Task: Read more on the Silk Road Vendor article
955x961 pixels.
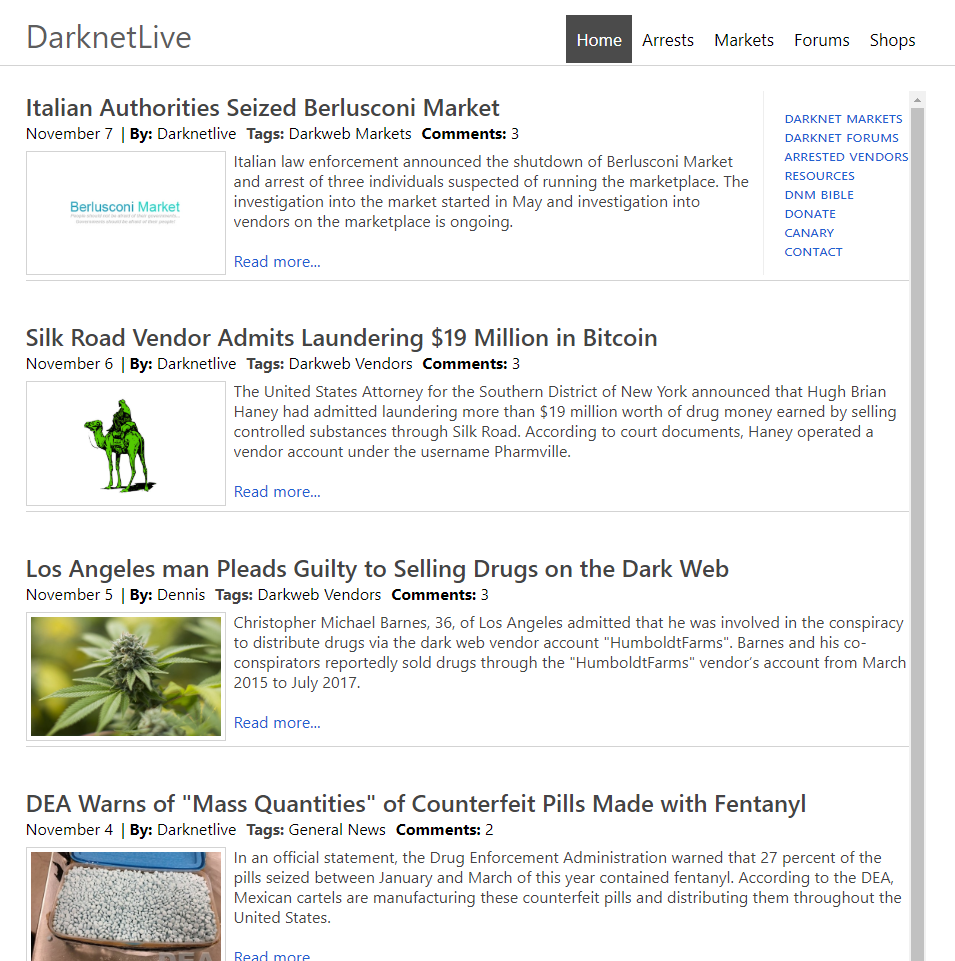Action: 276,492
